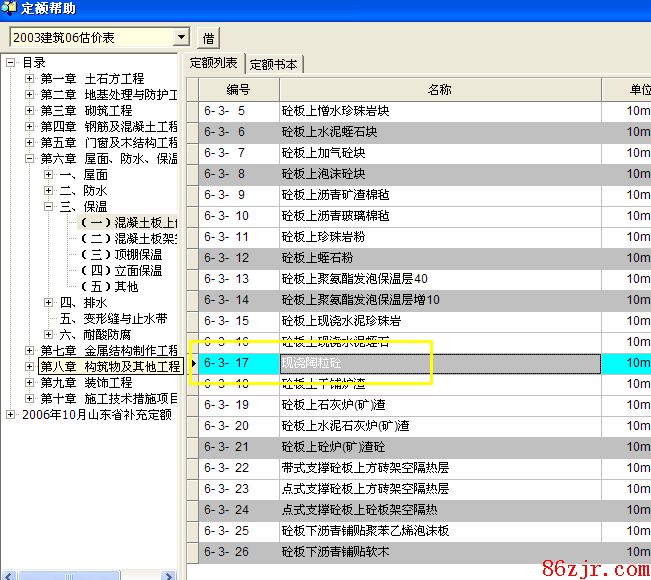Viewport: 651px width, 580px height.
Task: Click the 借 button
Action: [x=208, y=38]
